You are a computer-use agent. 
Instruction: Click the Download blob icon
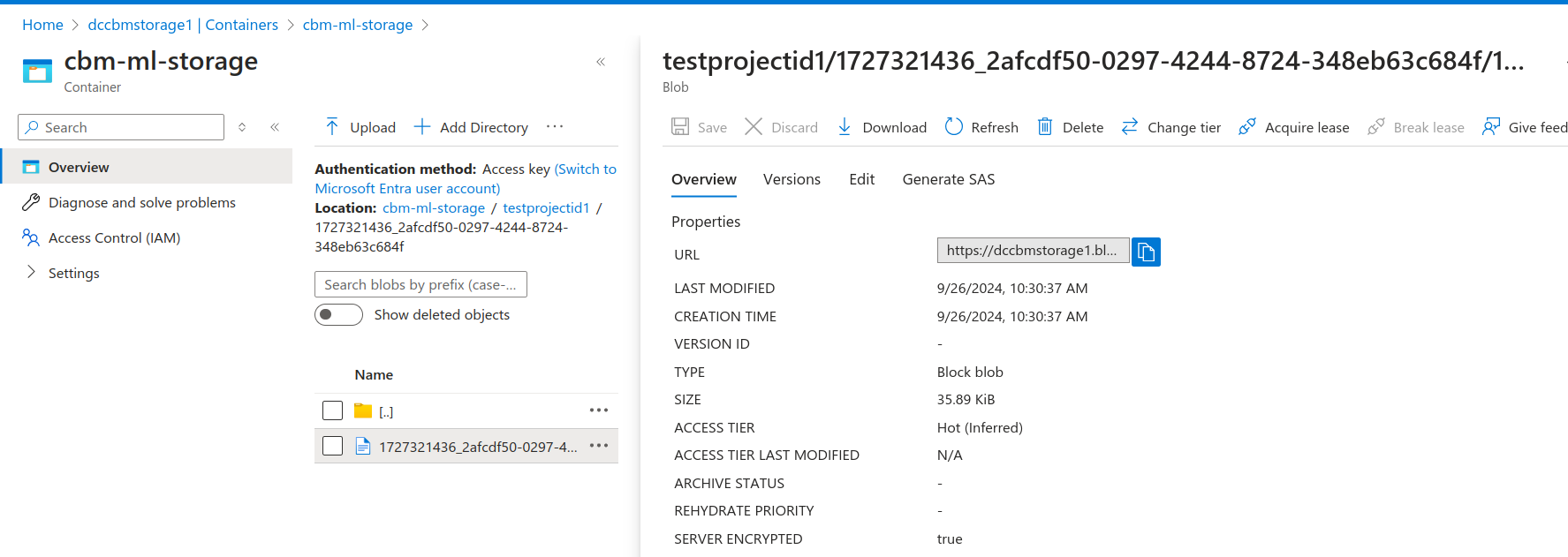[x=845, y=127]
